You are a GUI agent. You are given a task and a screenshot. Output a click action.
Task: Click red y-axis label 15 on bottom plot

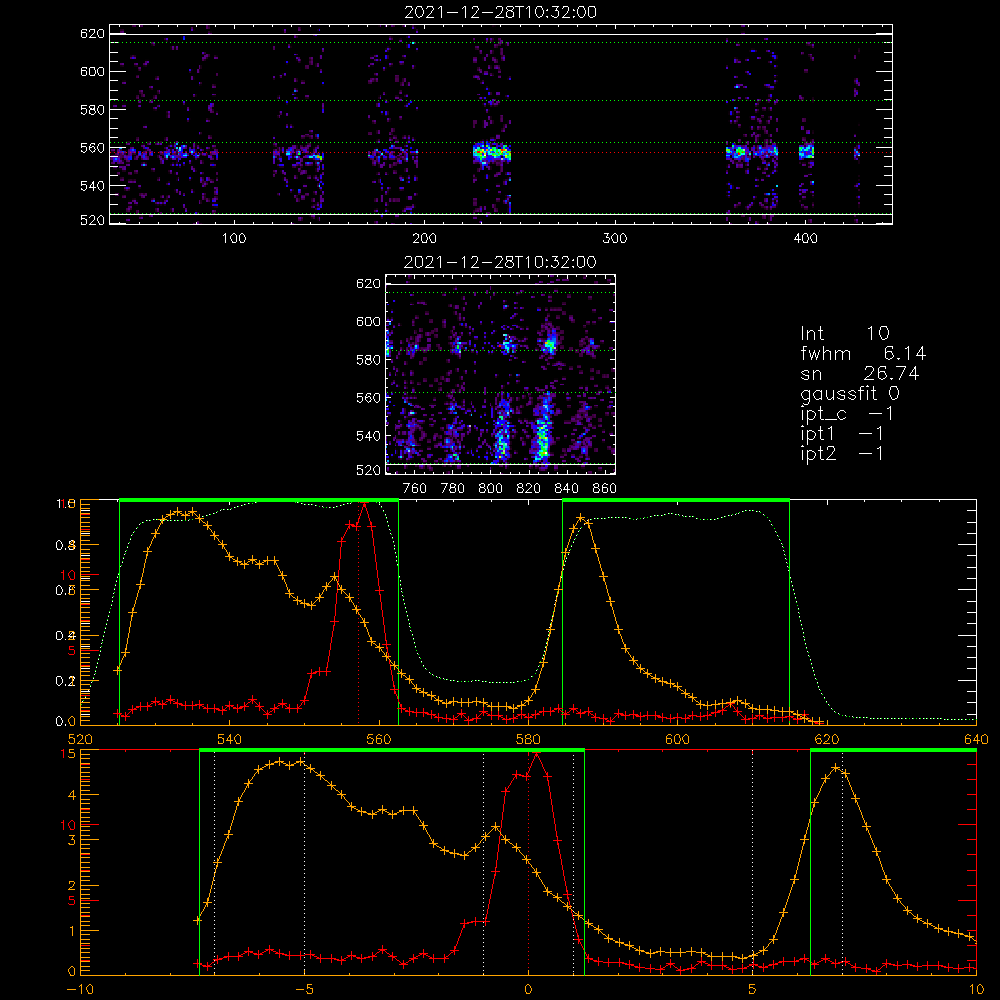68,753
